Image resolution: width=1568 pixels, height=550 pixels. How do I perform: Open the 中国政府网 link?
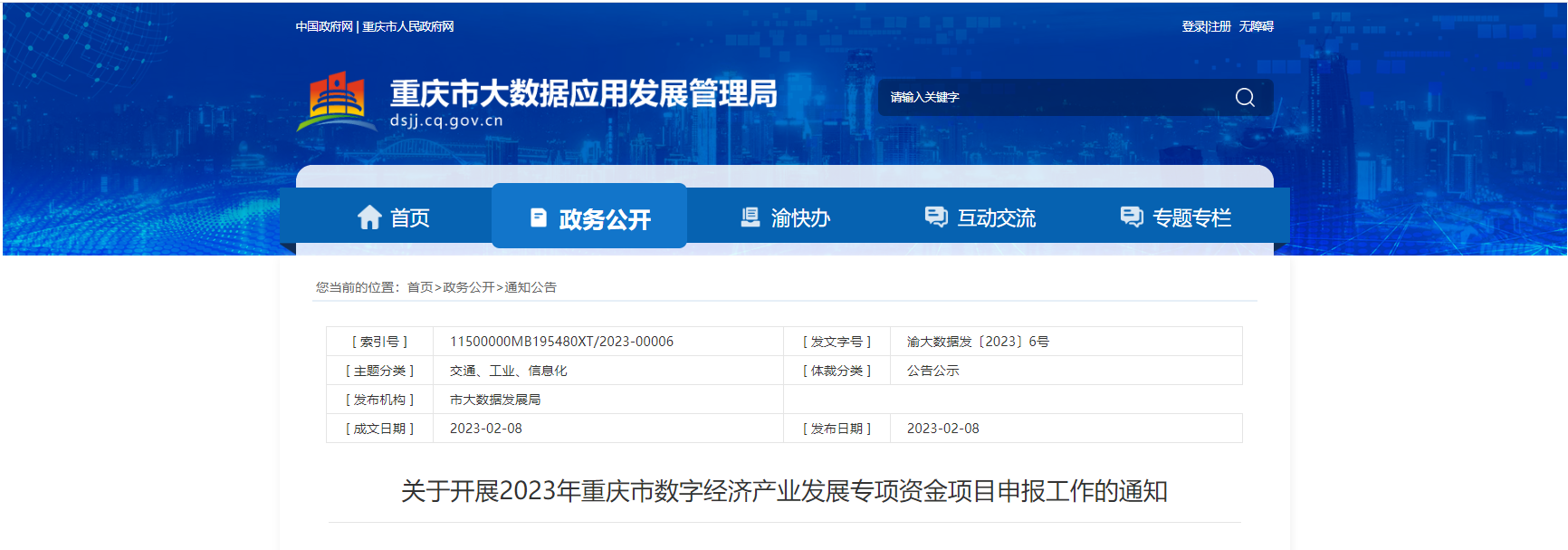(x=324, y=27)
